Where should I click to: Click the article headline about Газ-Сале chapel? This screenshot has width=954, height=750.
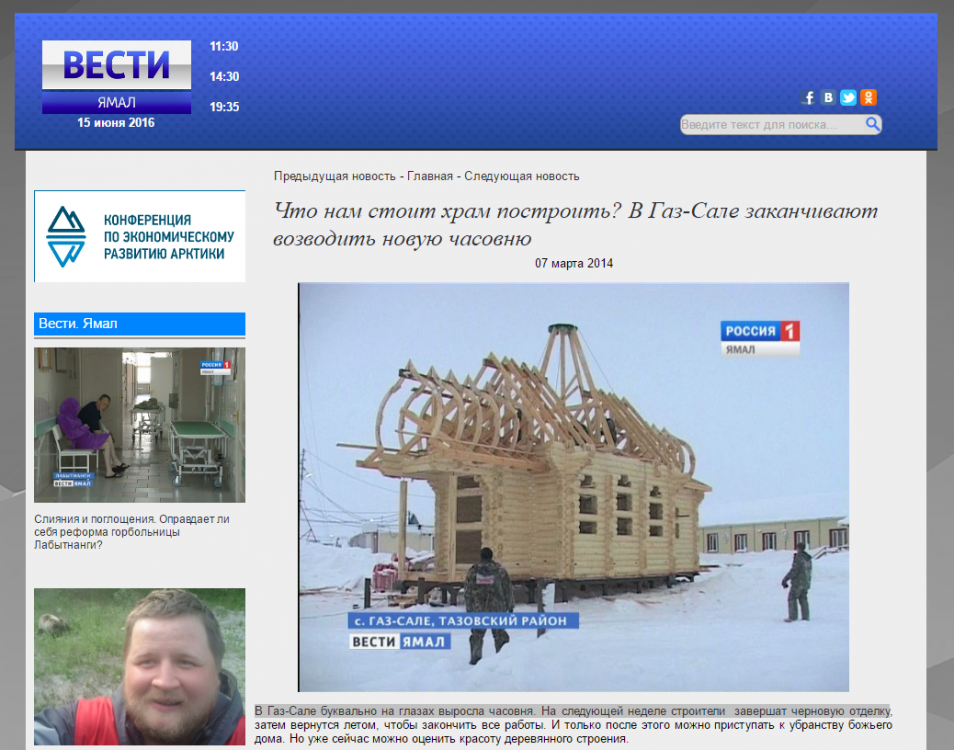[576, 224]
